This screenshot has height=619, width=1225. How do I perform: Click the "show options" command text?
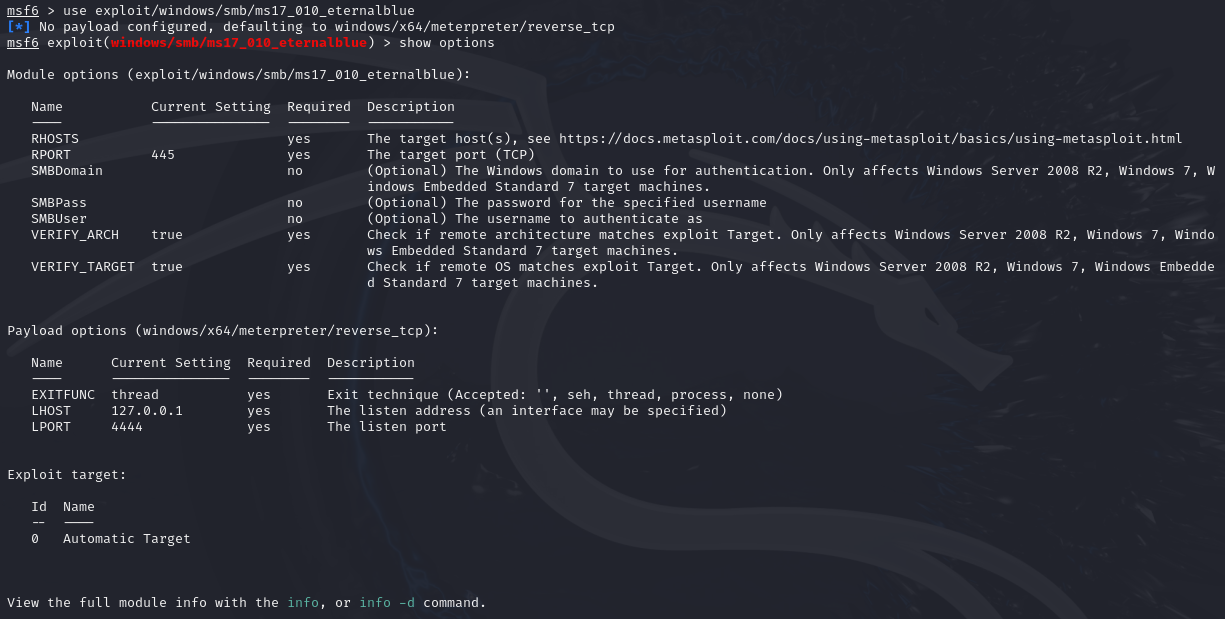447,43
